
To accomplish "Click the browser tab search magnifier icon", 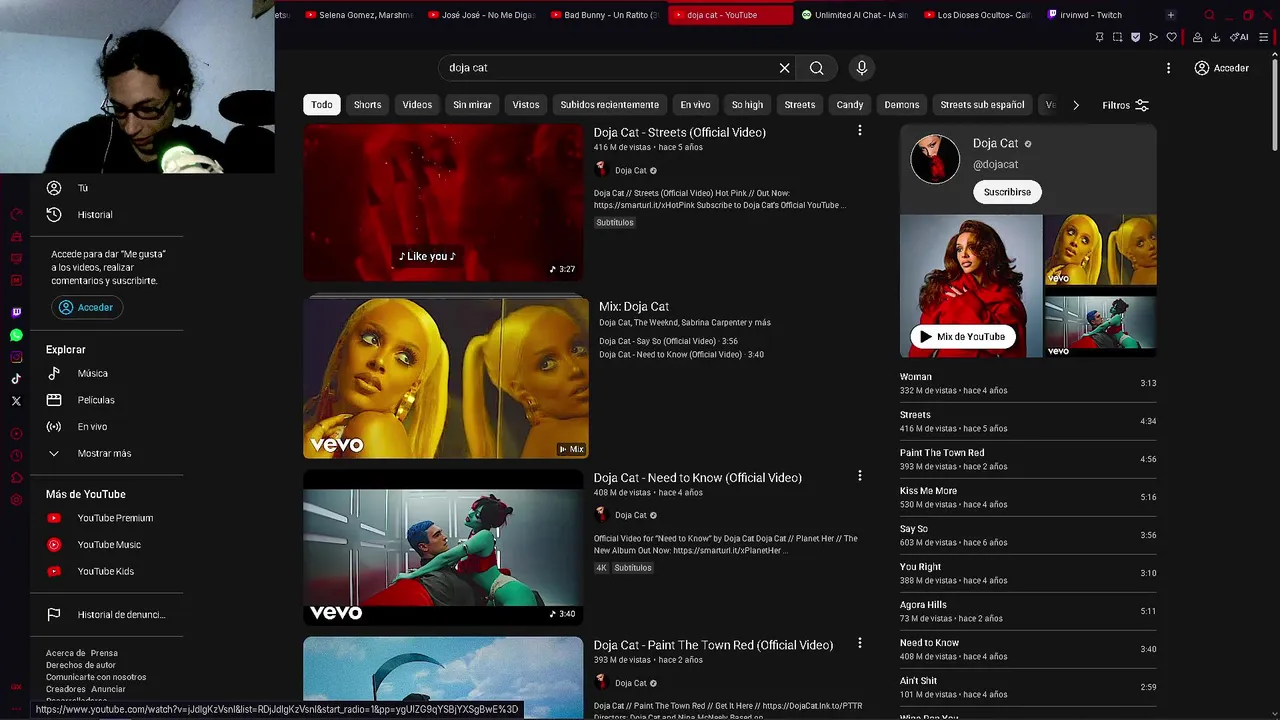I will click(1209, 15).
